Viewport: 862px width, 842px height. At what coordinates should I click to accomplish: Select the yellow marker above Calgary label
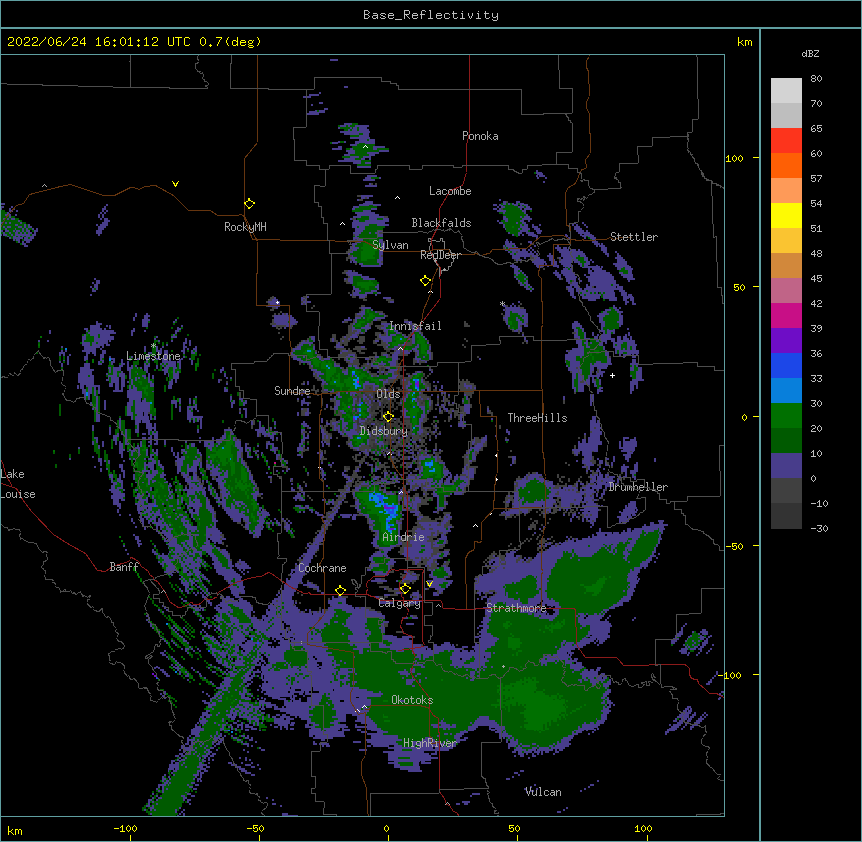[405, 589]
